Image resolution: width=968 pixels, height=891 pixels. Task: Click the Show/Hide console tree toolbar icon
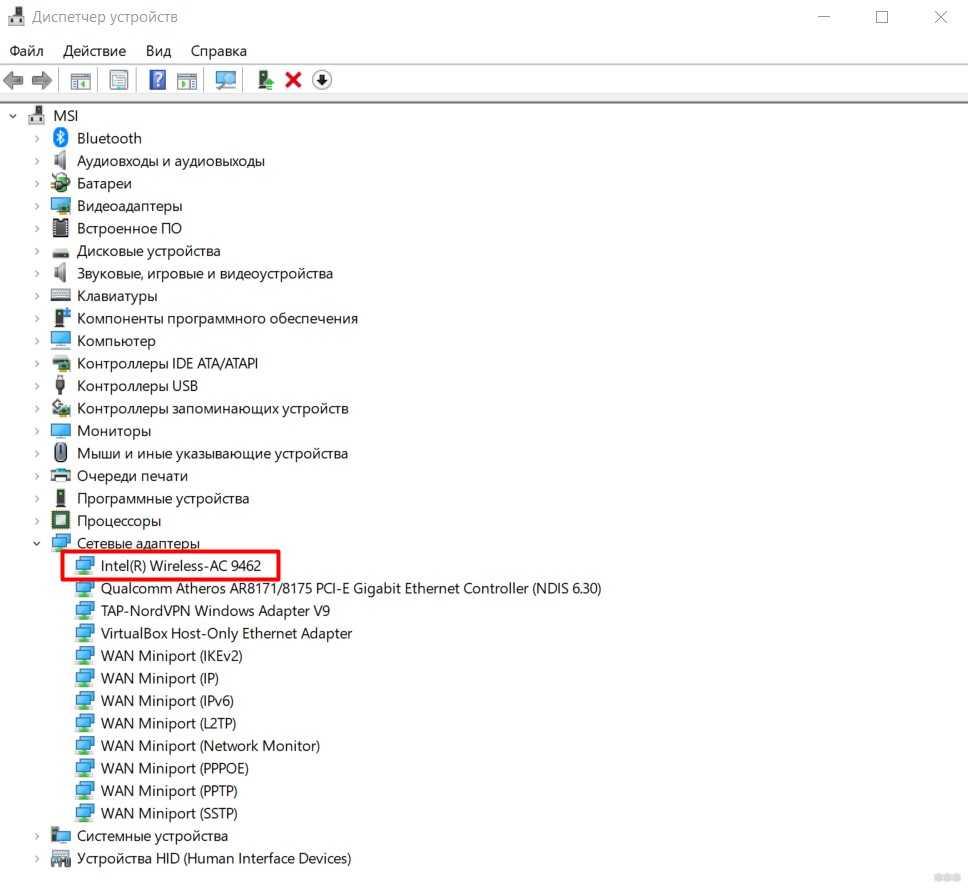80,81
